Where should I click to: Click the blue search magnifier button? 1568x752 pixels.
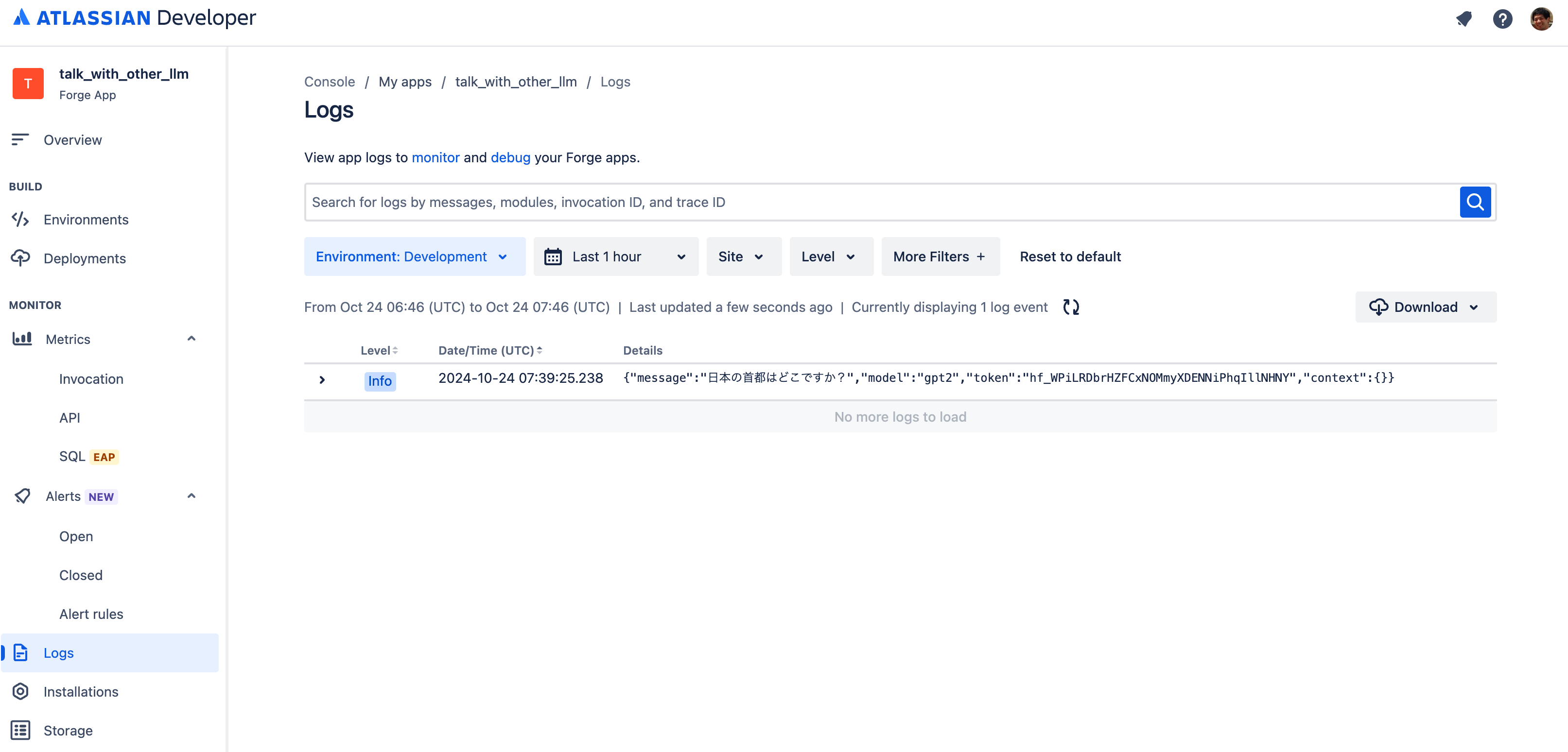click(1475, 202)
